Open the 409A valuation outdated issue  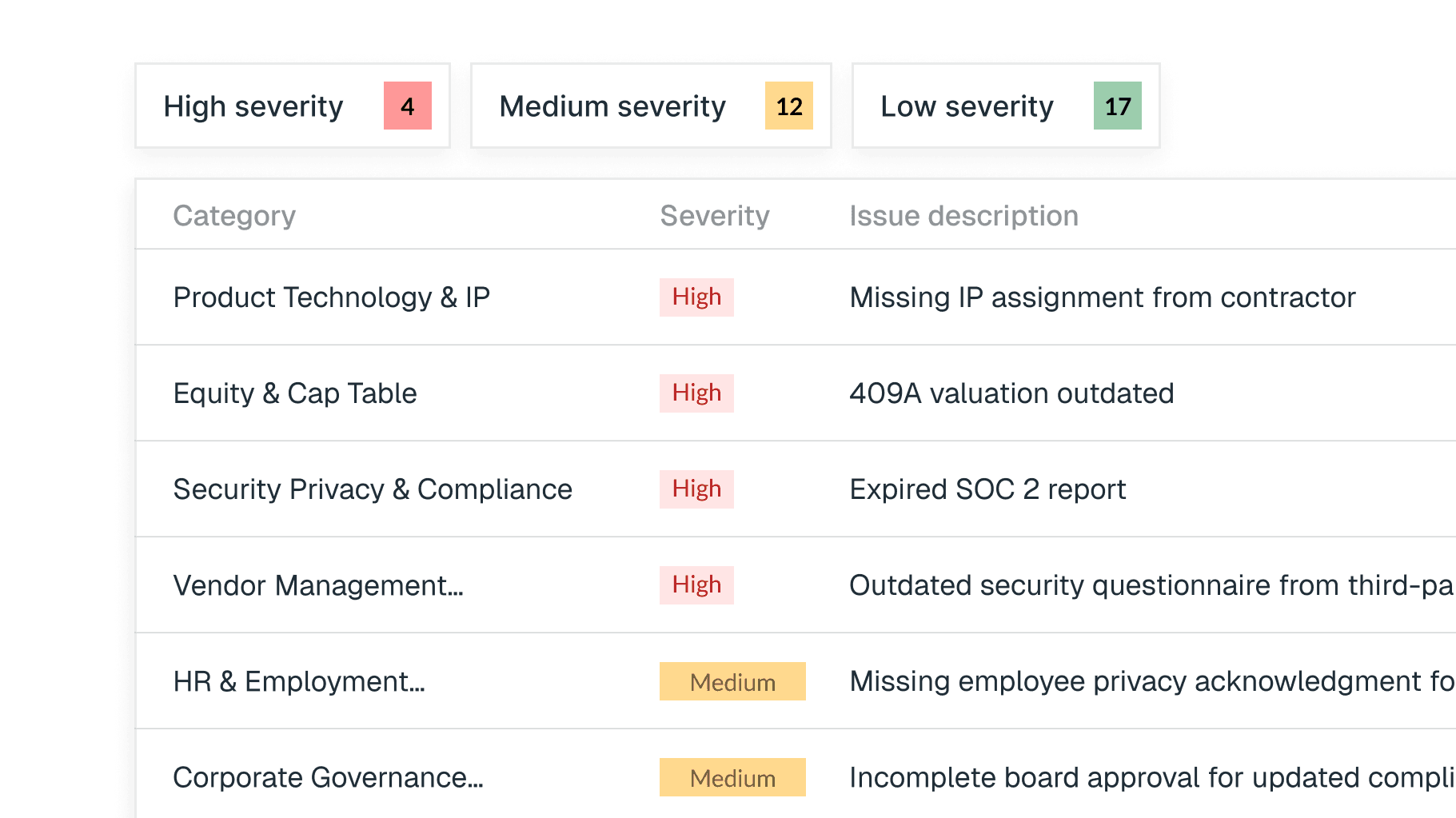1011,393
